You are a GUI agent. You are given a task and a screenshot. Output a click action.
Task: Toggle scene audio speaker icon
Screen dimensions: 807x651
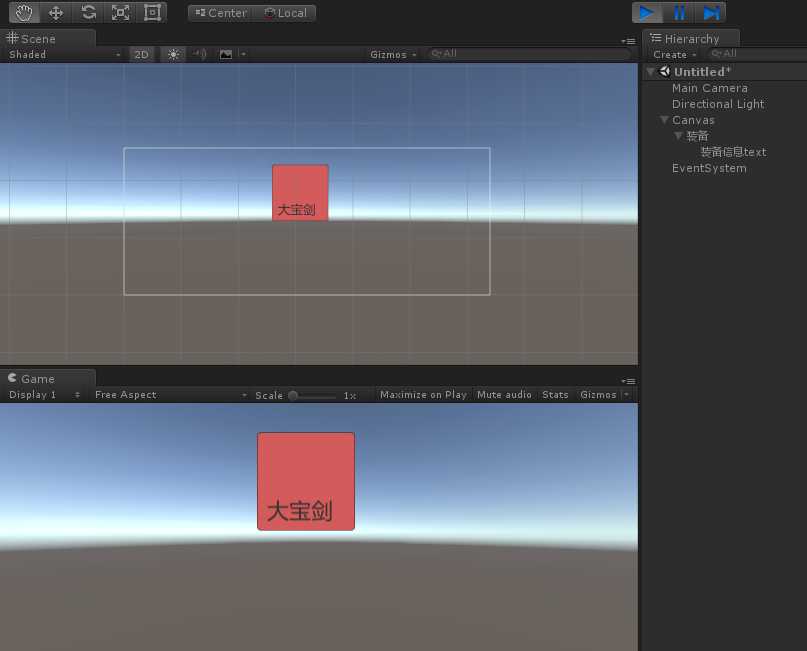pos(200,54)
